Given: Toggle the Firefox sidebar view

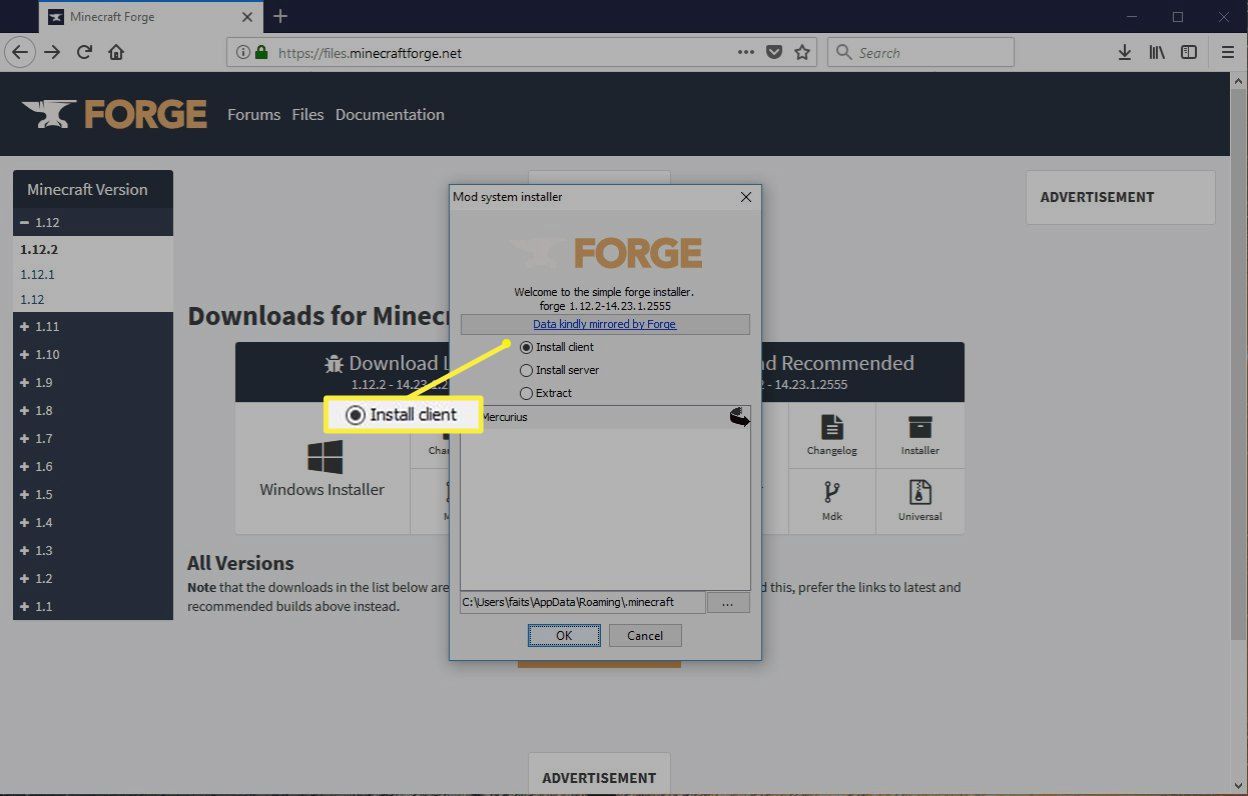Looking at the screenshot, I should pyautogui.click(x=1189, y=52).
